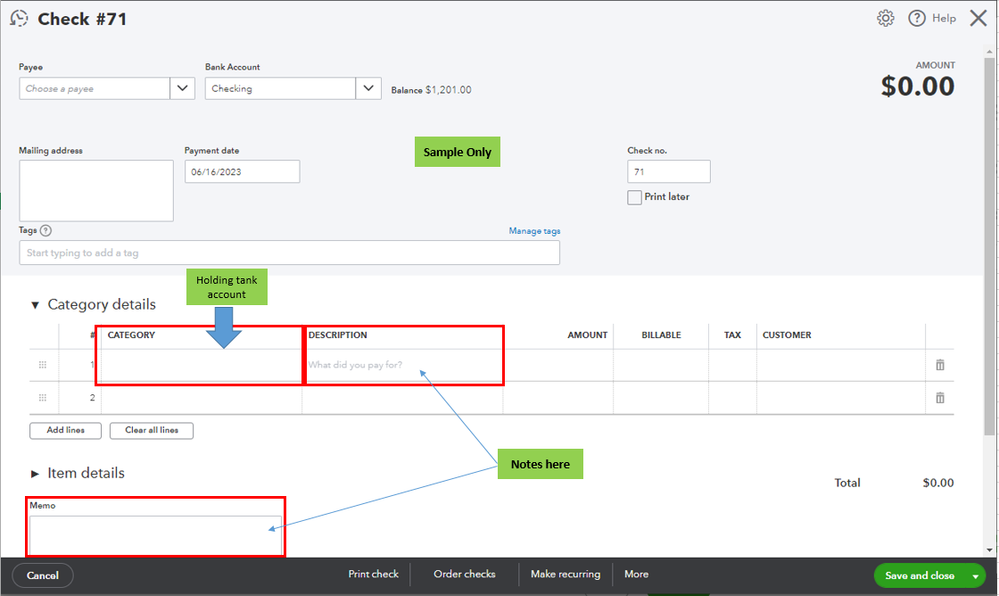Viewport: 999px width, 596px height.
Task: Click the Help text link
Action: coord(944,18)
